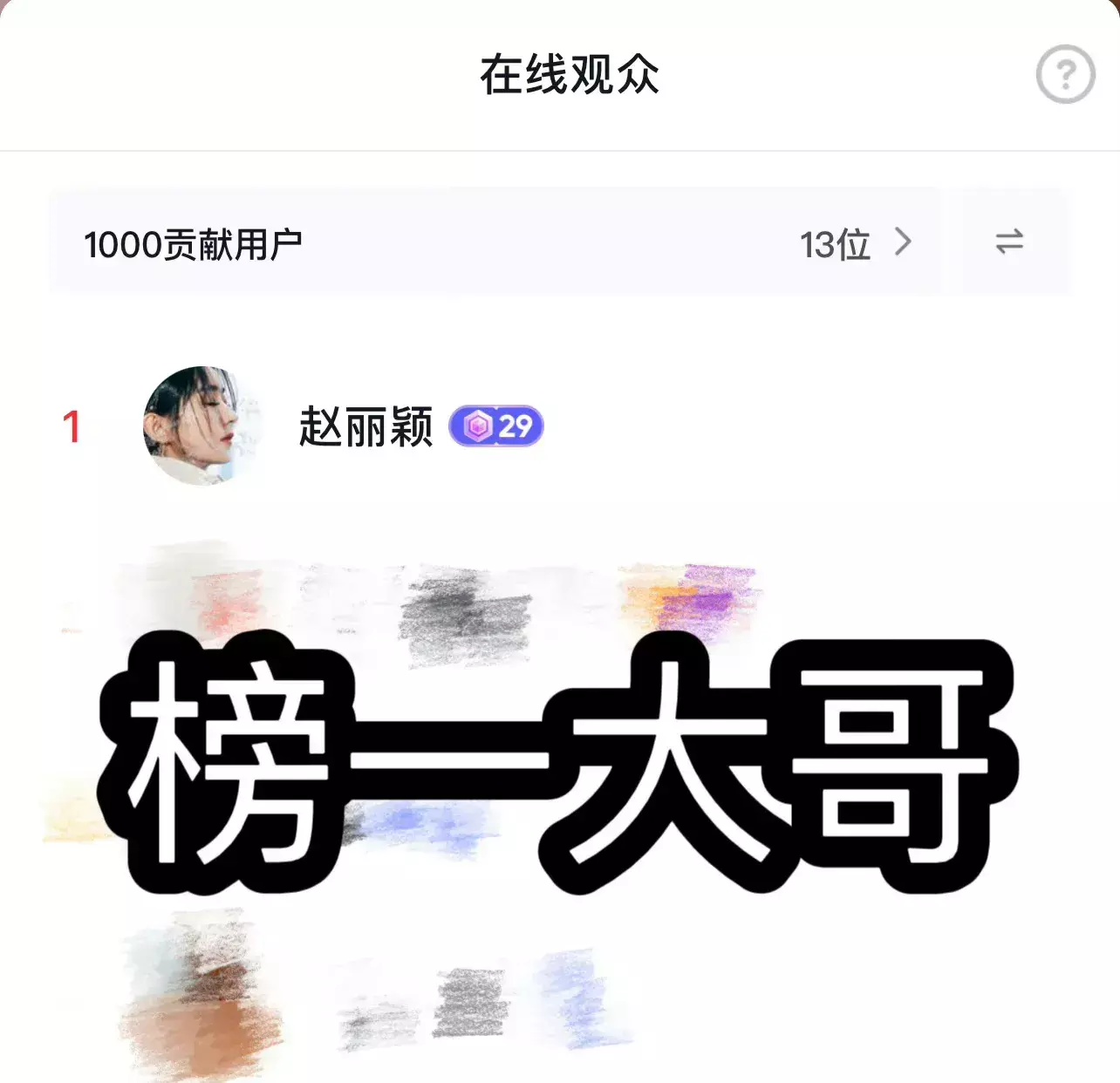Tap the purple level 29 badge
Image resolution: width=1120 pixels, height=1083 pixels.
click(496, 426)
